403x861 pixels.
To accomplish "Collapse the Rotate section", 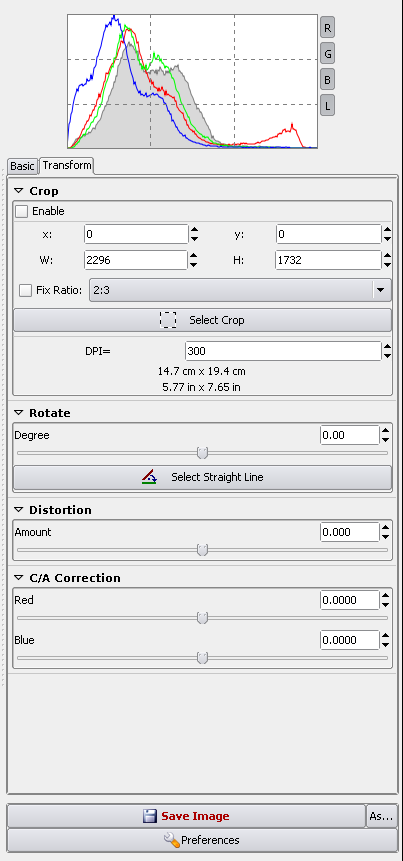I will [19, 413].
